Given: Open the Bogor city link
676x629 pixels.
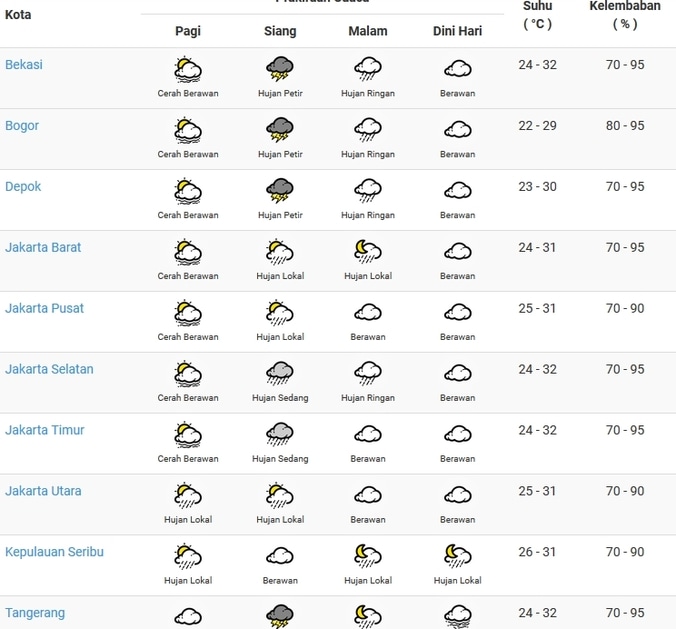Looking at the screenshot, I should click(x=22, y=126).
